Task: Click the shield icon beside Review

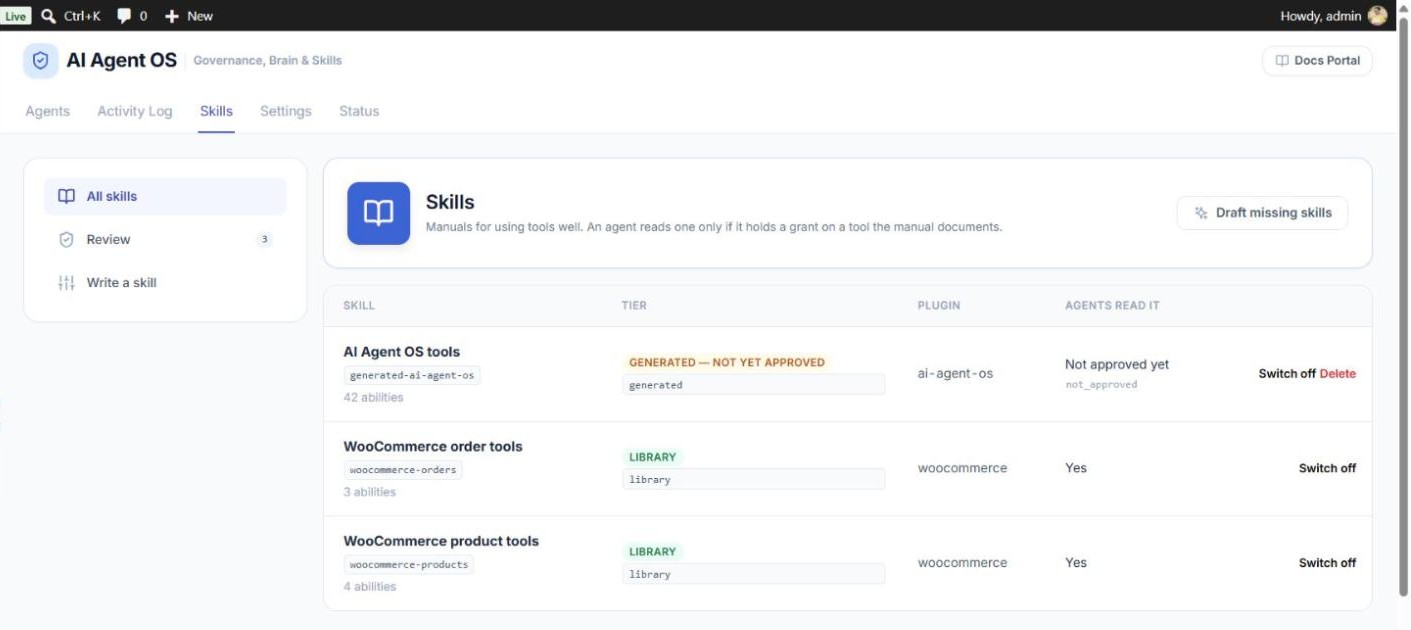Action: point(67,239)
